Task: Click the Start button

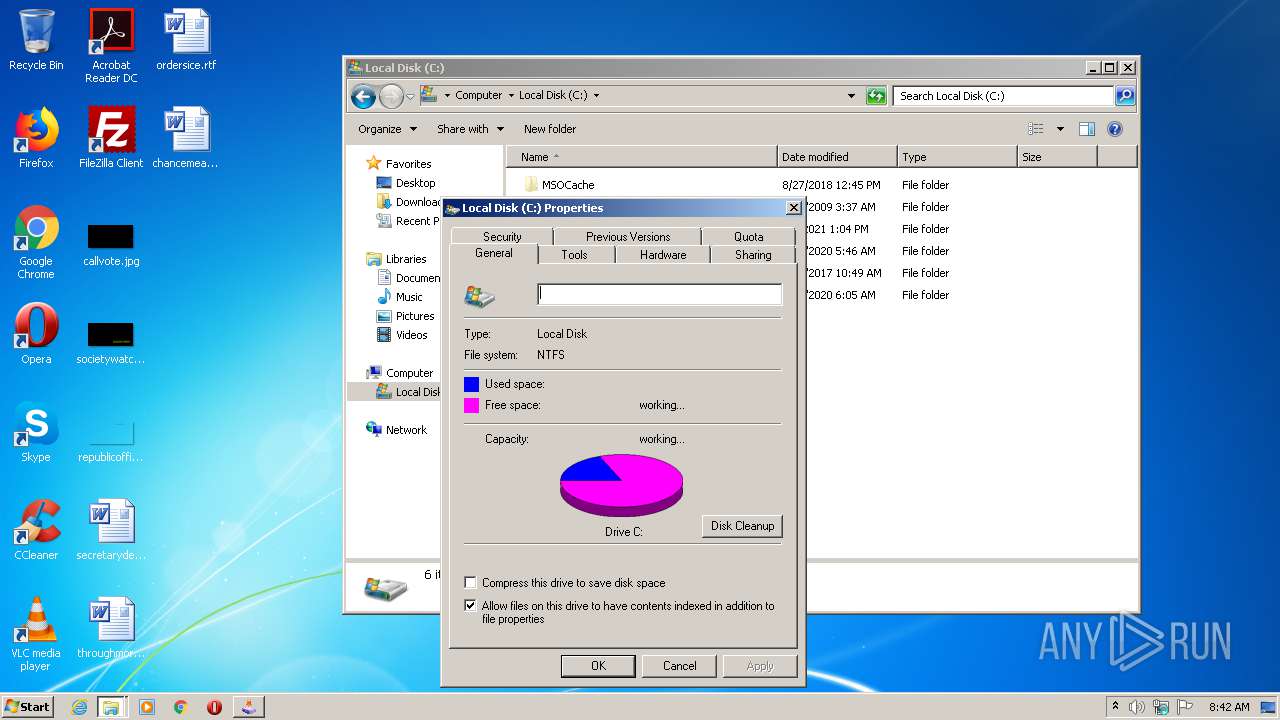Action: click(27, 707)
